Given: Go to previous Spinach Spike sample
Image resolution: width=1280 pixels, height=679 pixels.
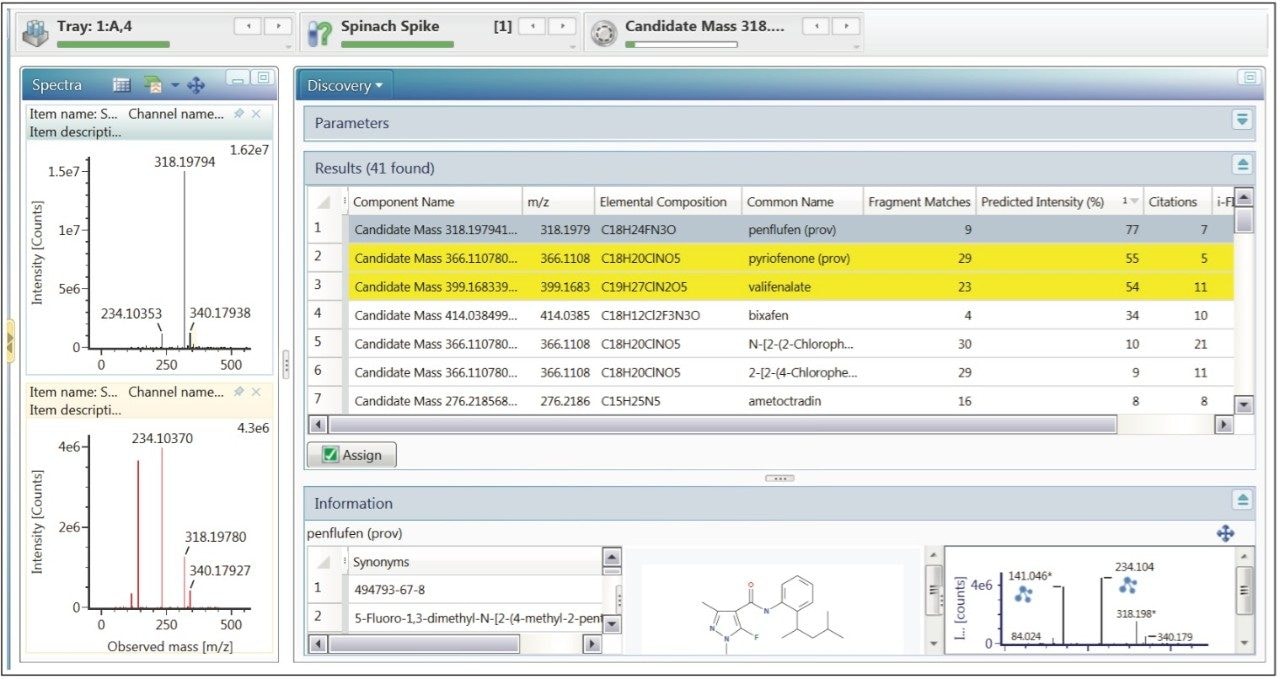Looking at the screenshot, I should (x=533, y=26).
